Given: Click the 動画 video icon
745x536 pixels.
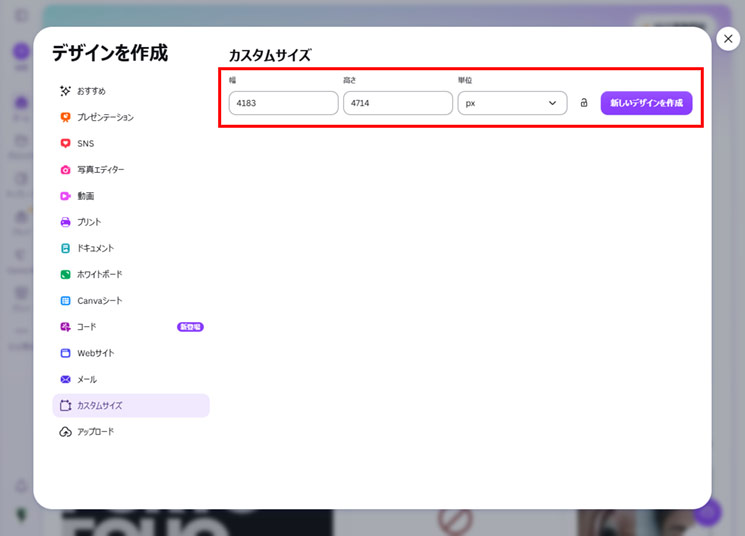Looking at the screenshot, I should coord(66,196).
